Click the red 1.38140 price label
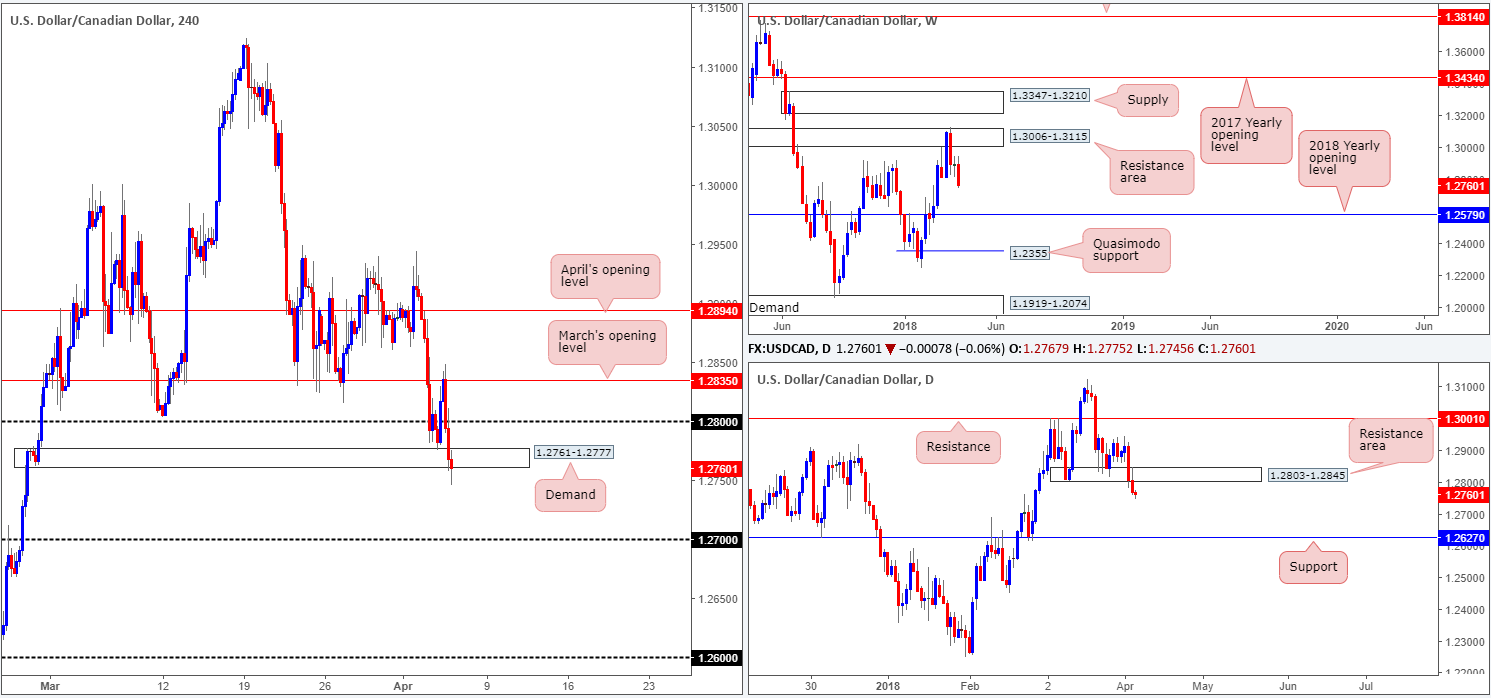The width and height of the screenshot is (1491, 698). (1462, 18)
